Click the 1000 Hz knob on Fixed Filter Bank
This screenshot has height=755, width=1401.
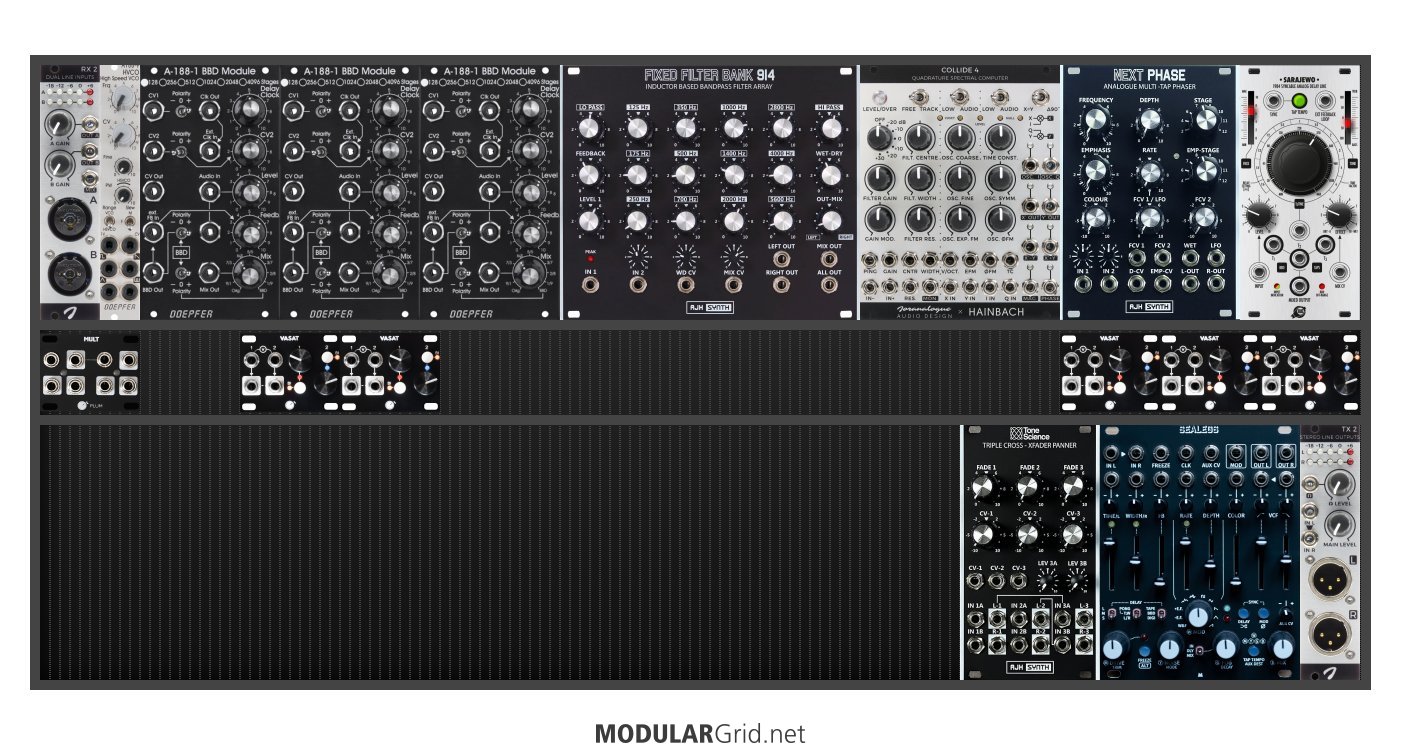[x=733, y=127]
